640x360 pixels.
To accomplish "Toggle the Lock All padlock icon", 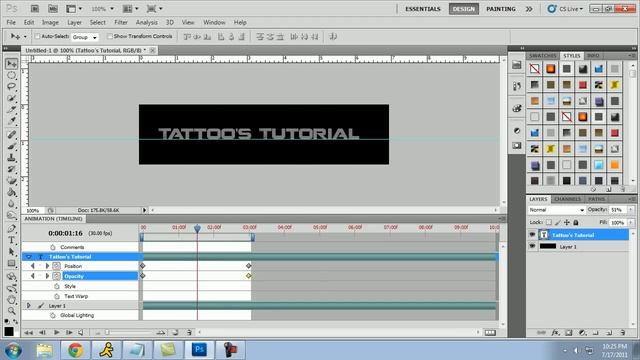I will [x=576, y=222].
